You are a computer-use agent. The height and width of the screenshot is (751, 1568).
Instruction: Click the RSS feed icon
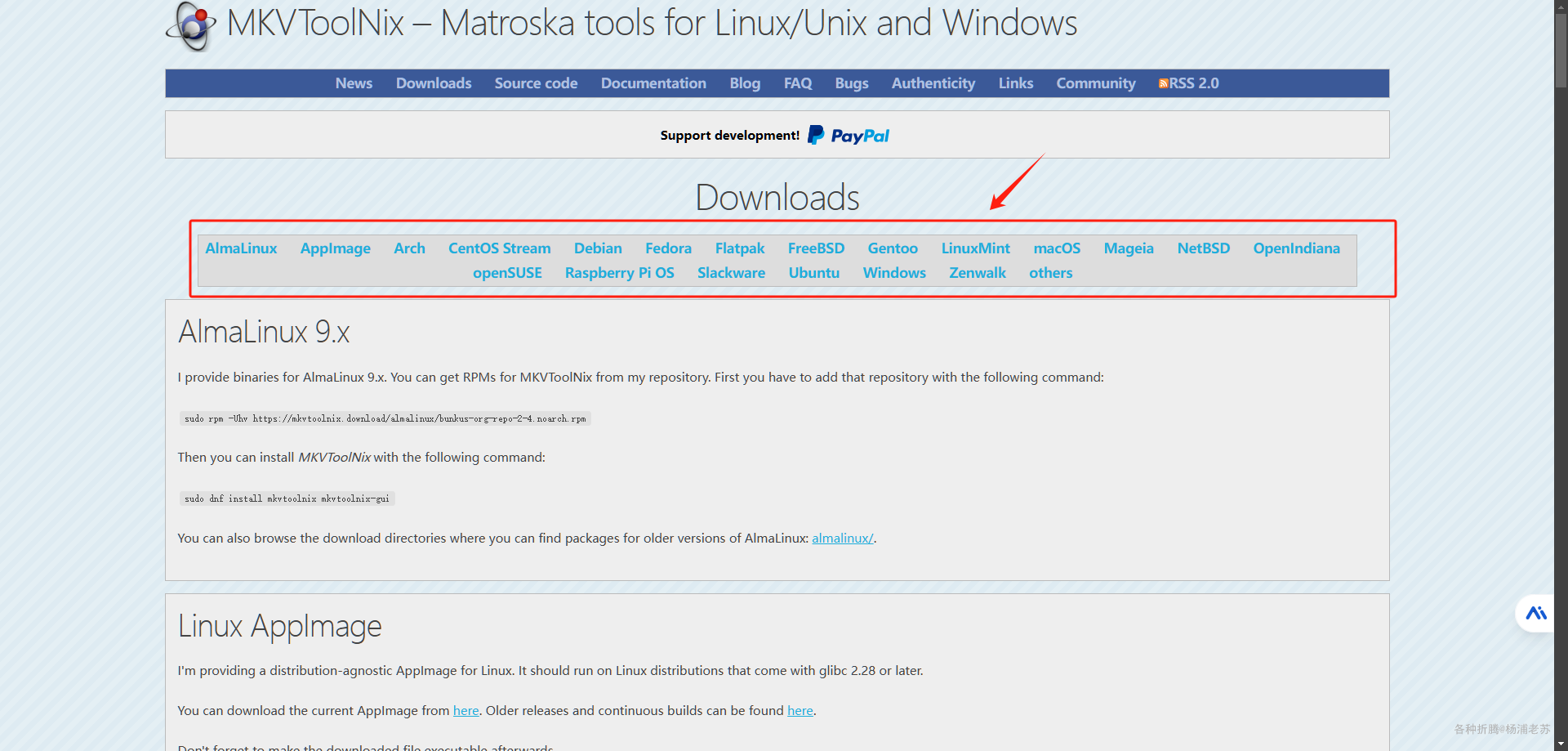[1164, 83]
